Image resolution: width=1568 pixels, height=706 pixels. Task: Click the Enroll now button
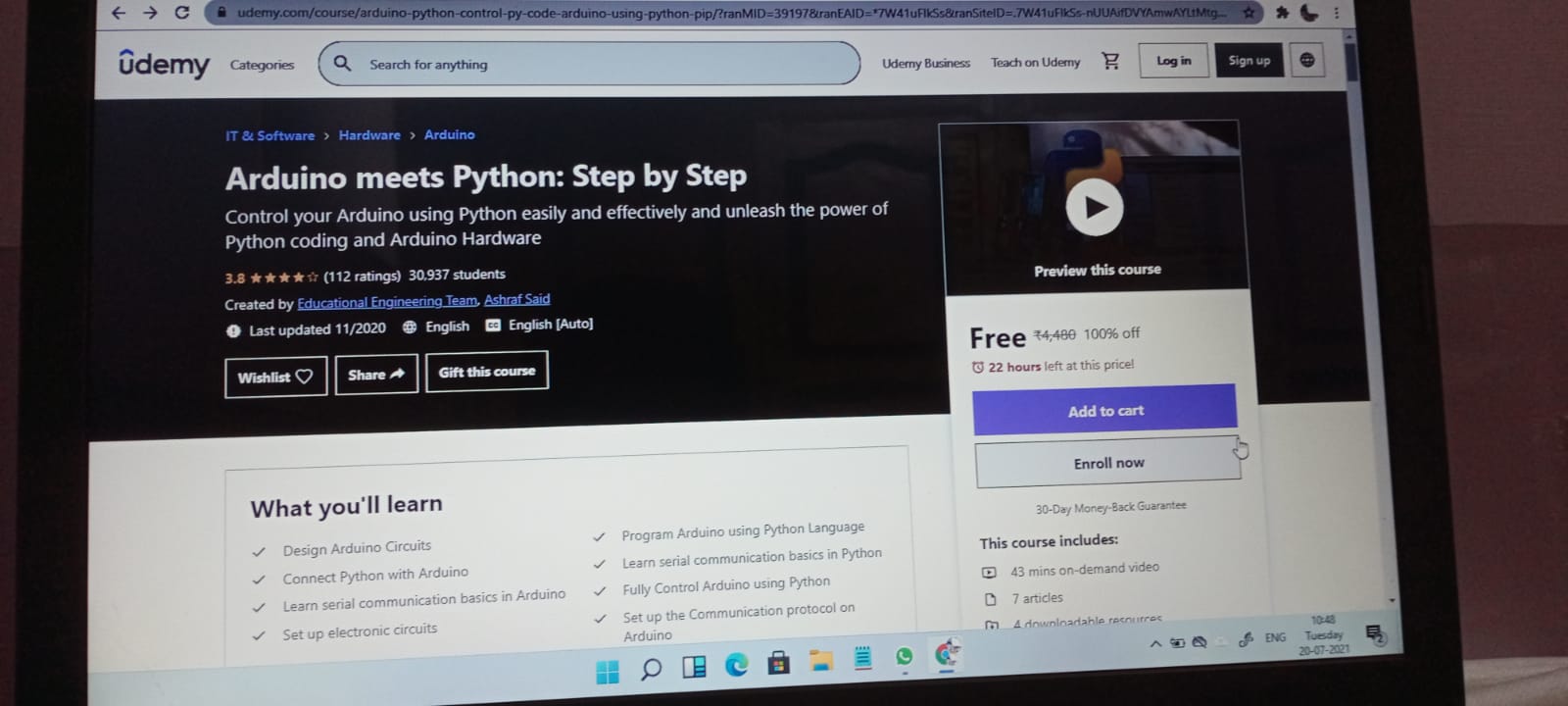click(x=1108, y=463)
